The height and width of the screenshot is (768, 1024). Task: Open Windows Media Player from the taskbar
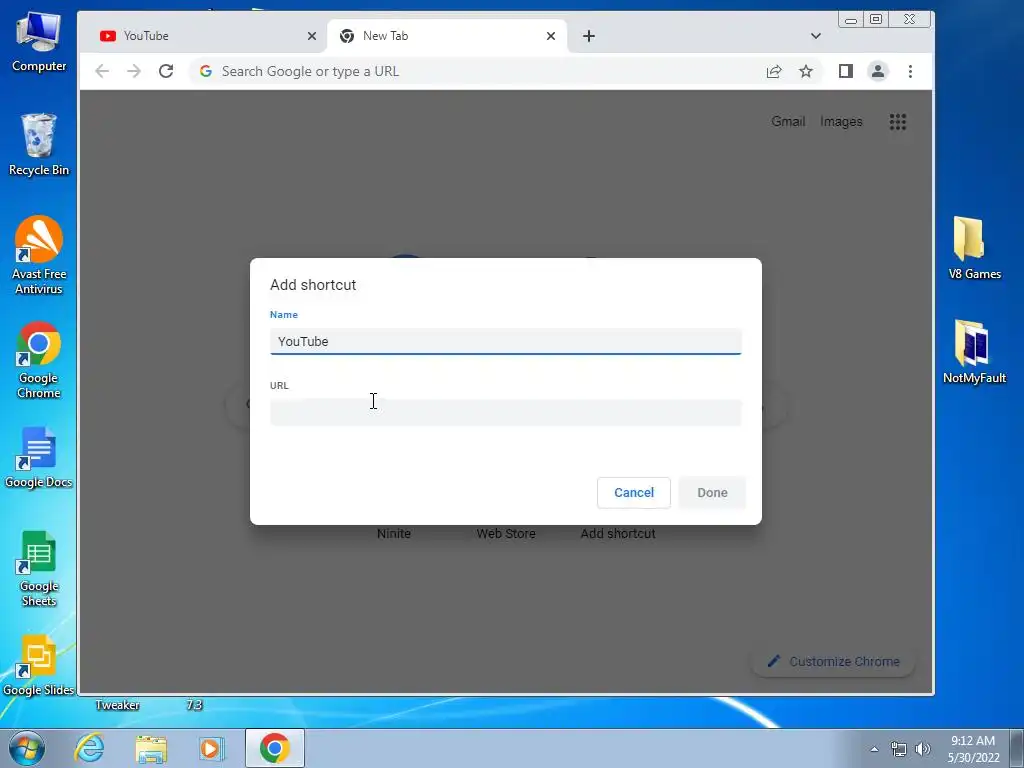pyautogui.click(x=211, y=748)
